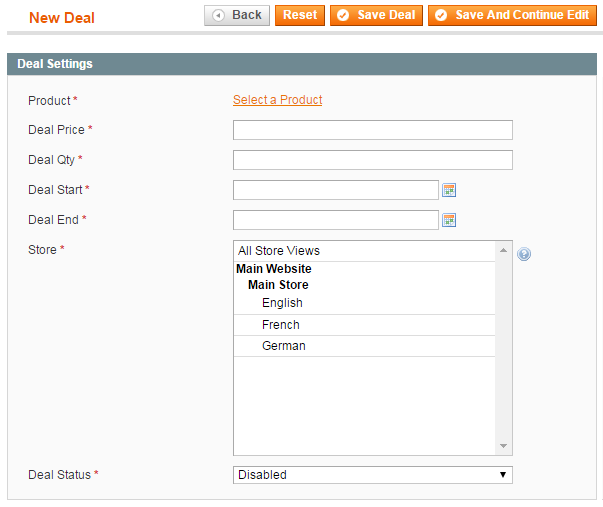The height and width of the screenshot is (507, 603).
Task: Click the Store list scroll-down arrow
Action: point(503,446)
